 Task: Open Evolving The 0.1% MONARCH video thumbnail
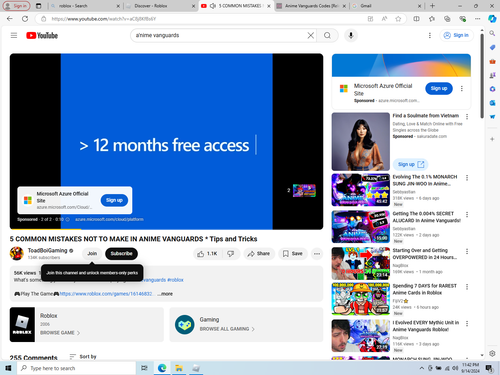point(361,190)
